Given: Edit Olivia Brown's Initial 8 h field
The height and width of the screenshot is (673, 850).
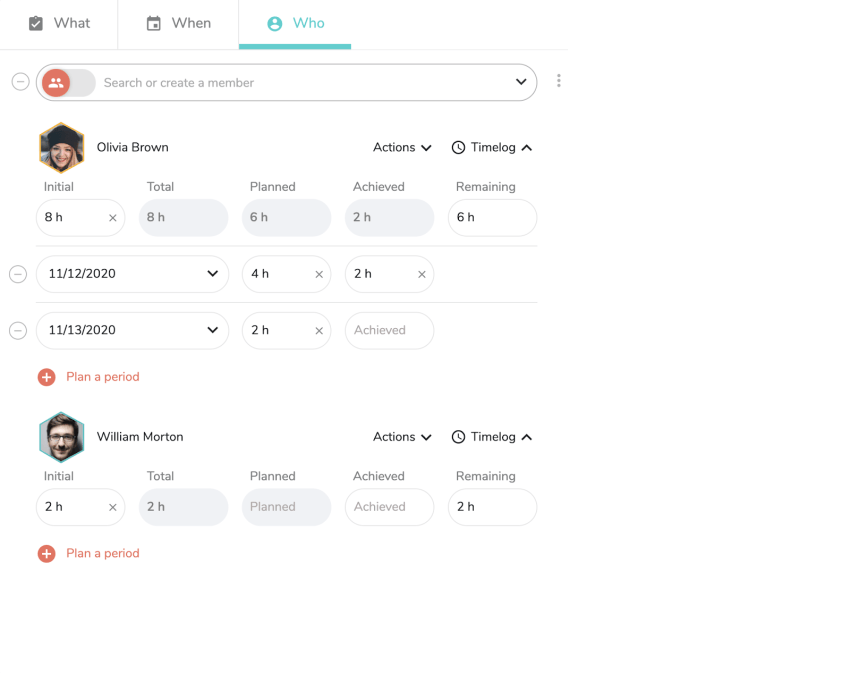Looking at the screenshot, I should [80, 217].
